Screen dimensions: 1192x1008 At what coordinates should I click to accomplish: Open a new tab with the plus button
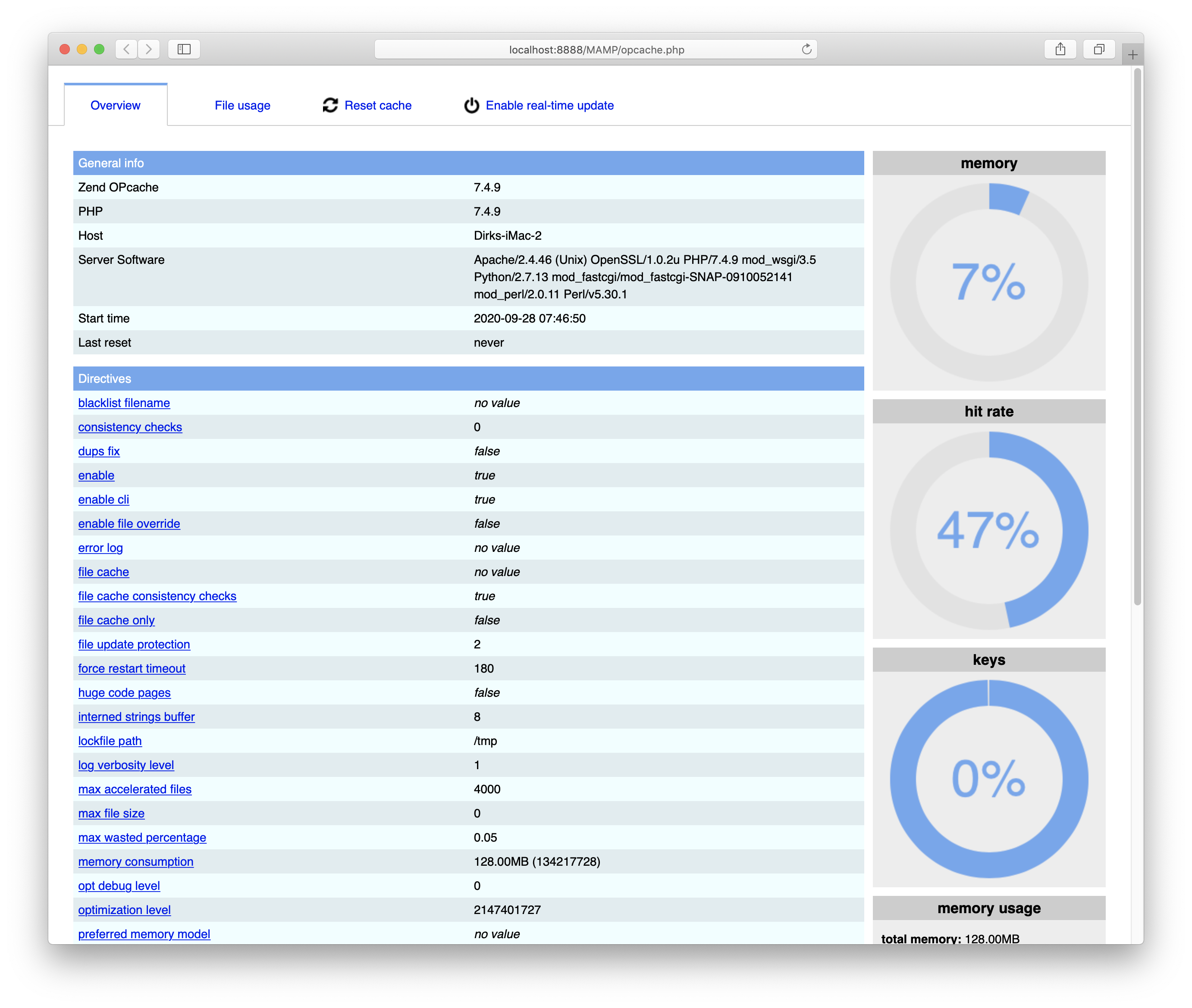pos(1132,56)
